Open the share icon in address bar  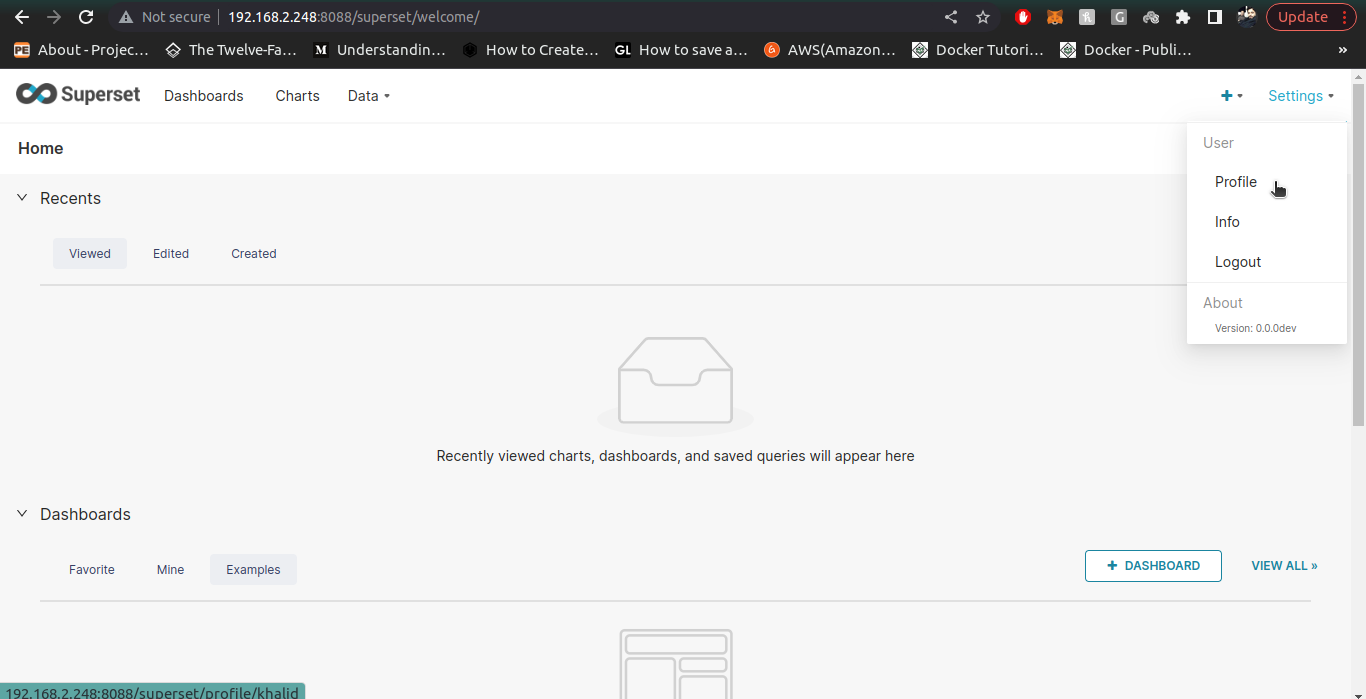[x=951, y=17]
